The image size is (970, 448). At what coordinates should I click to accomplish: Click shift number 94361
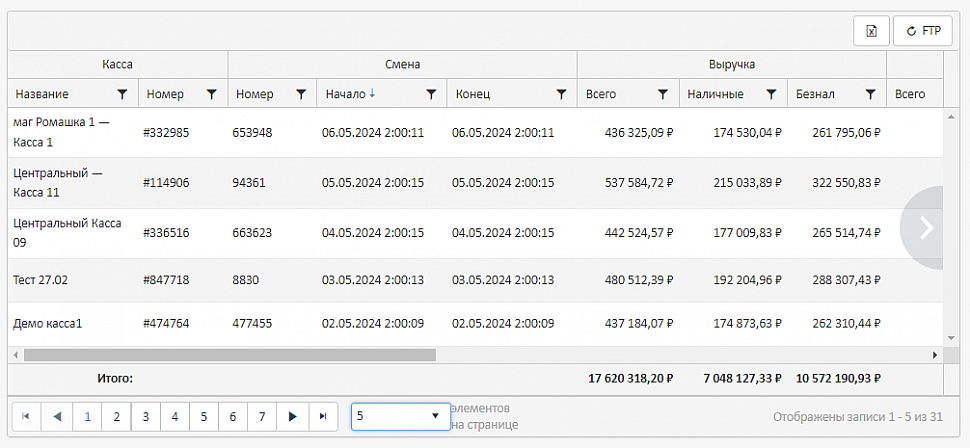point(249,183)
